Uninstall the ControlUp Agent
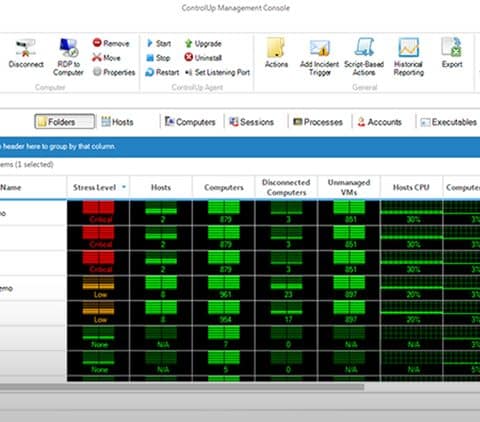Screen dimensions: 480x422 click(x=203, y=58)
